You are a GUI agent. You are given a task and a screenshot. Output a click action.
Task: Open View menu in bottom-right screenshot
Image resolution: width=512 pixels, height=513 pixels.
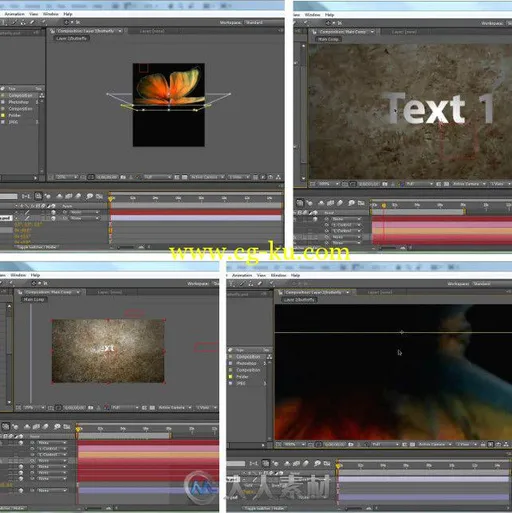click(261, 275)
